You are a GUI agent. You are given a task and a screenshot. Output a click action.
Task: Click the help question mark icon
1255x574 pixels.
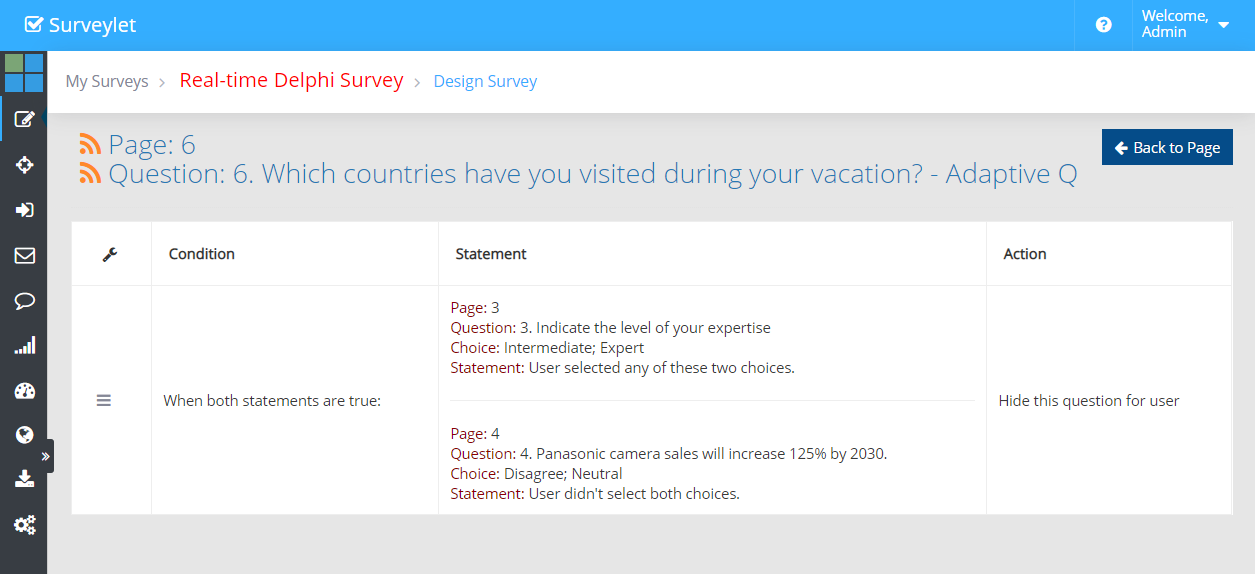coord(1103,25)
